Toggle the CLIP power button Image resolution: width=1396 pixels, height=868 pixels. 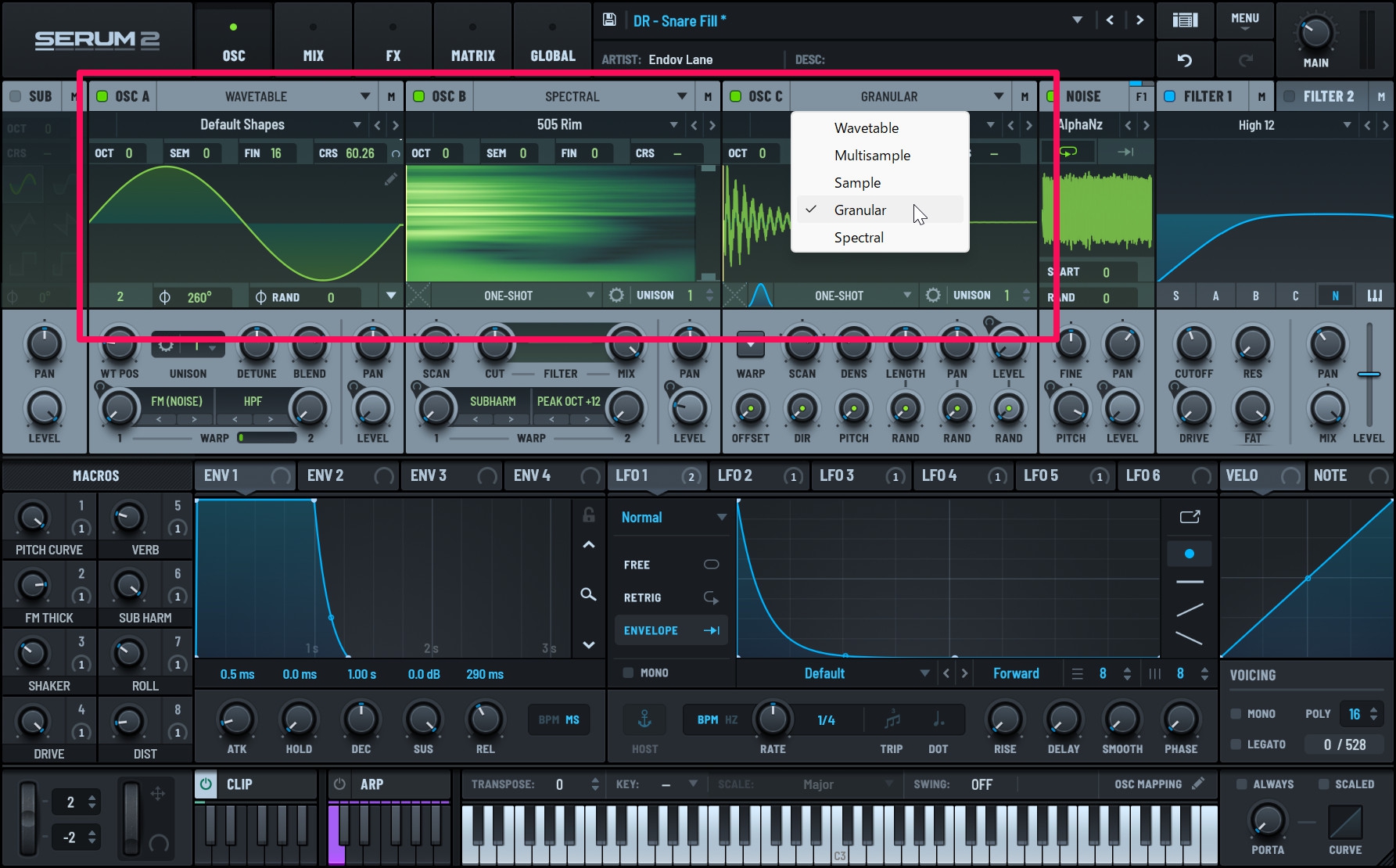pyautogui.click(x=206, y=784)
